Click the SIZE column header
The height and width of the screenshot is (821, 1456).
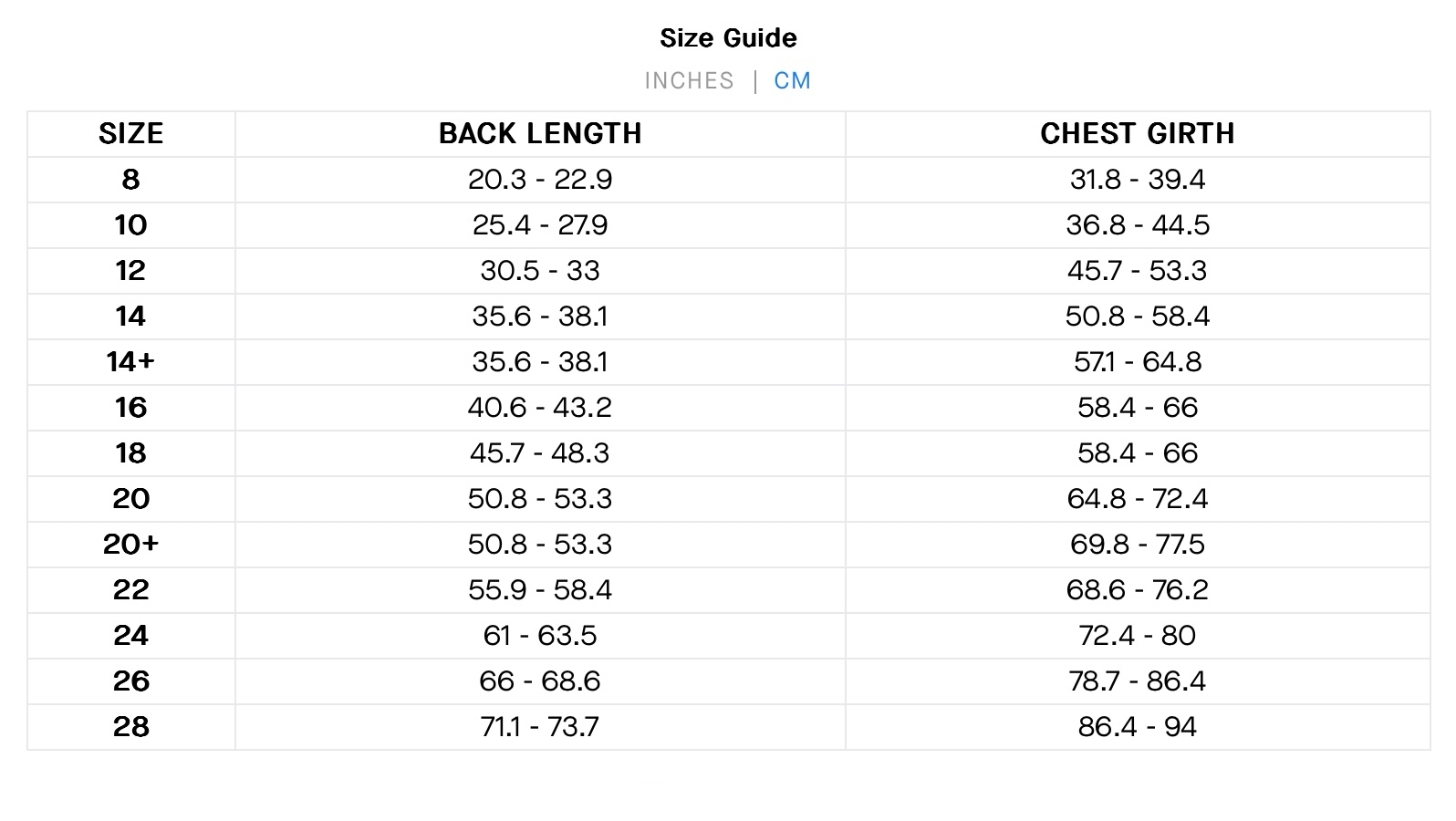pyautogui.click(x=131, y=134)
